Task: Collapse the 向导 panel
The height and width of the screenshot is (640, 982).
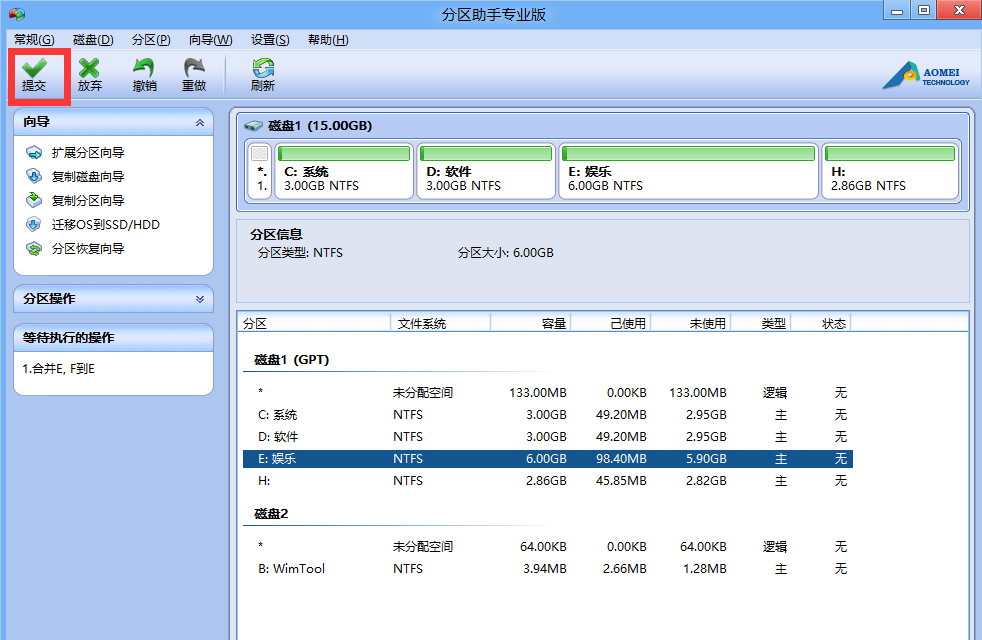Action: [200, 123]
